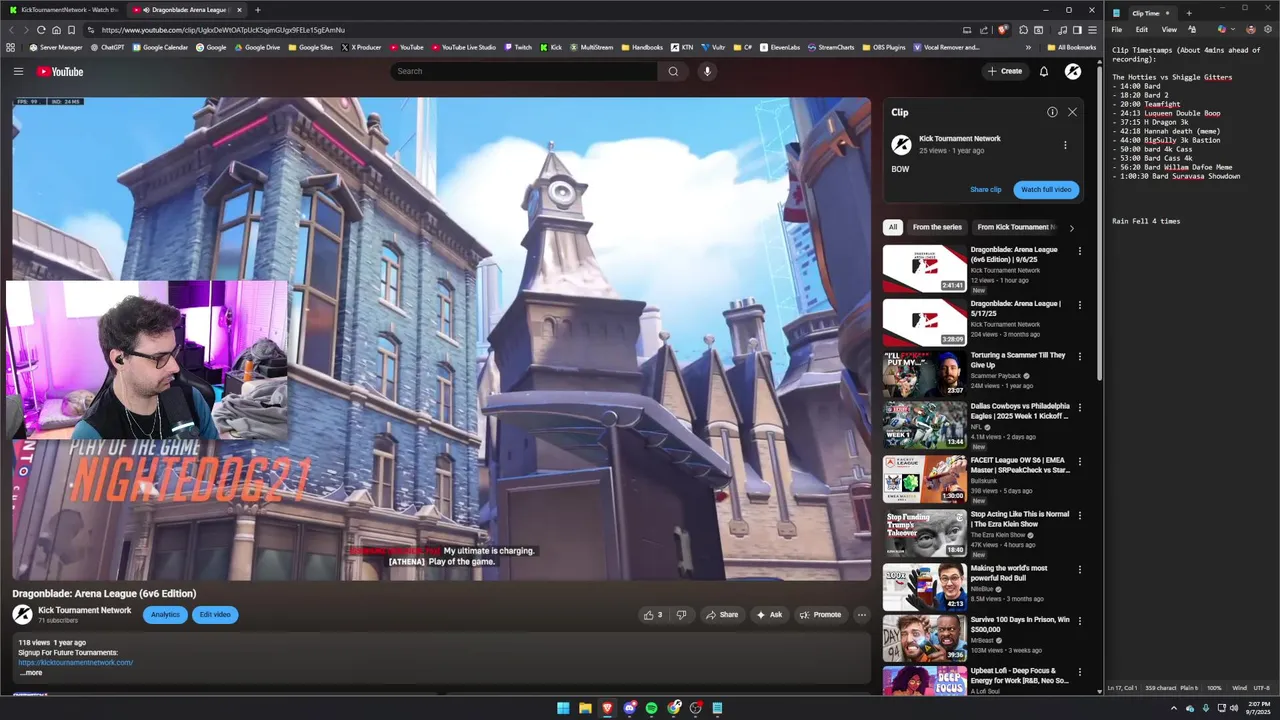The image size is (1280, 720).
Task: Select From Kick Tournament Network chip
Action: tap(1016, 227)
